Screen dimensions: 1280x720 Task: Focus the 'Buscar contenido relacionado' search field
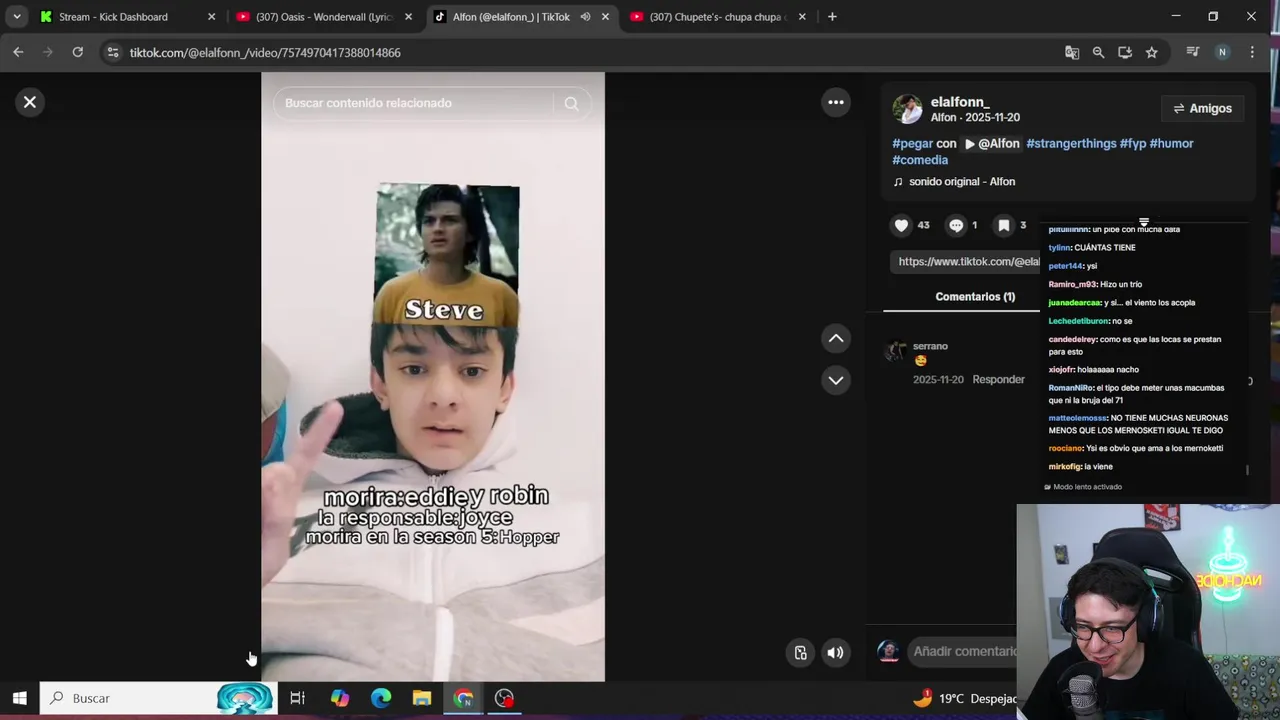(414, 103)
